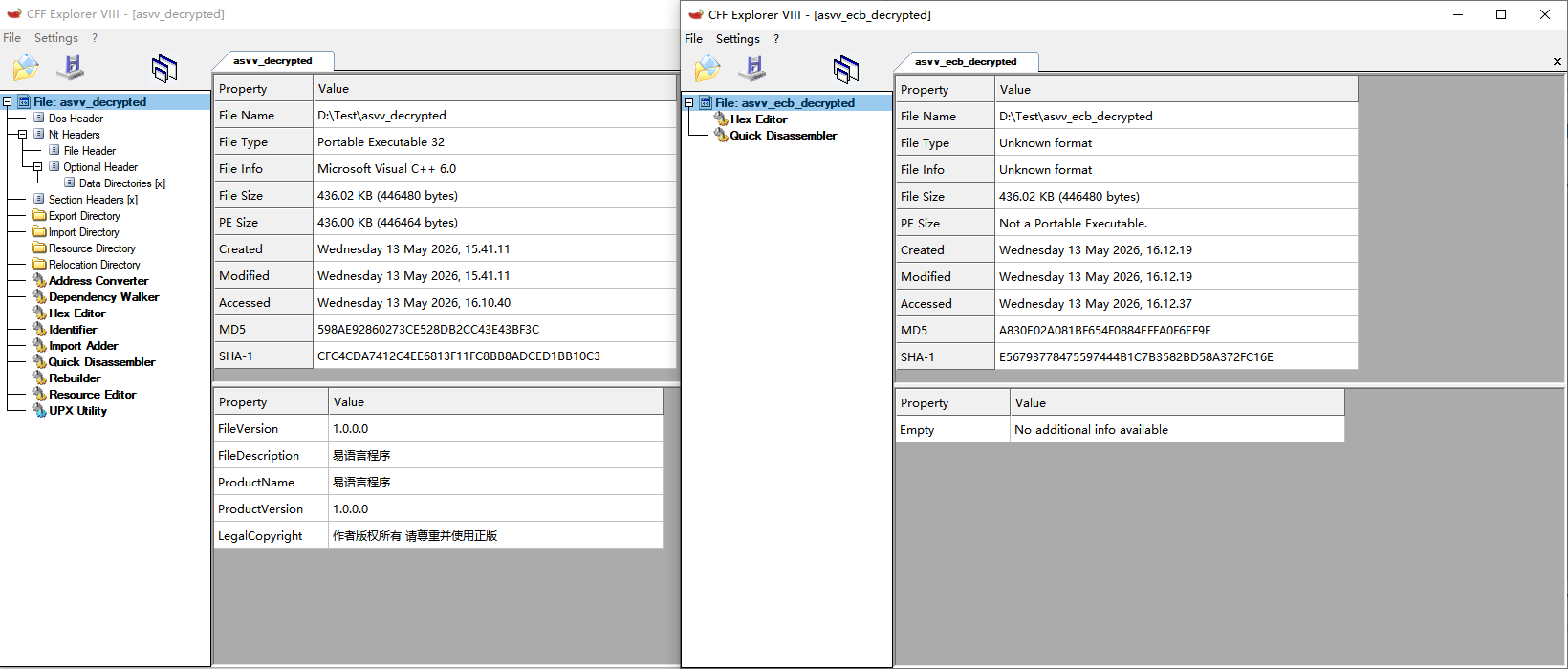Collapse File: asvv_ecb_decrypted root node

click(688, 103)
